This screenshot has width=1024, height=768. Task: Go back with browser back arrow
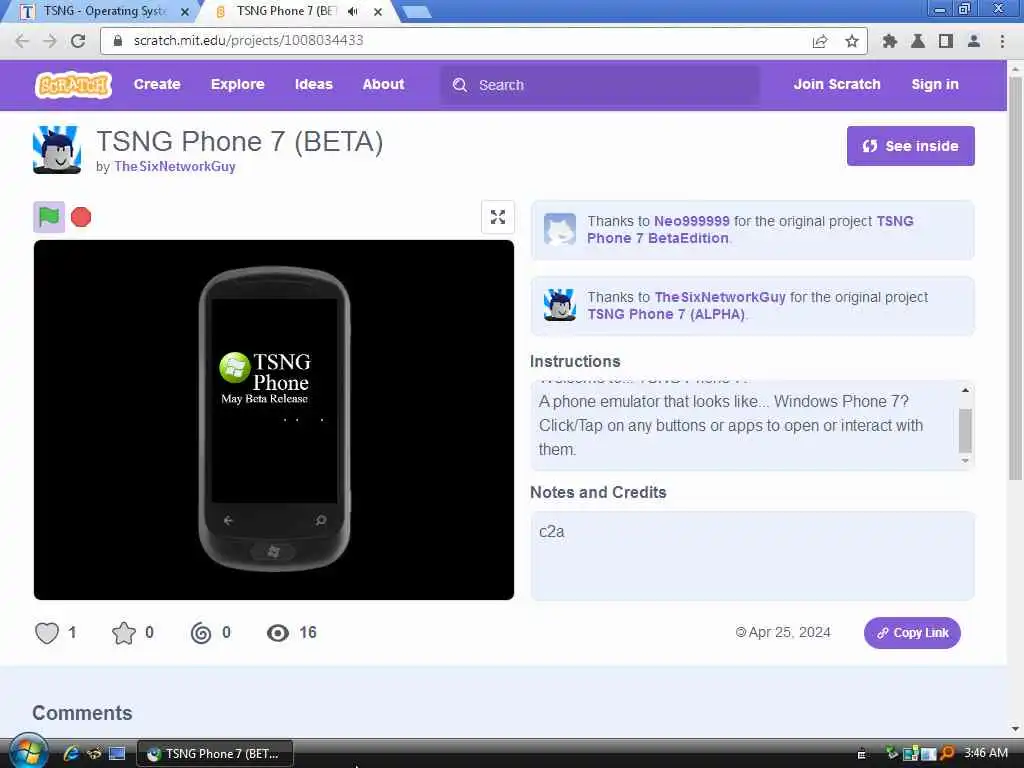pos(22,40)
